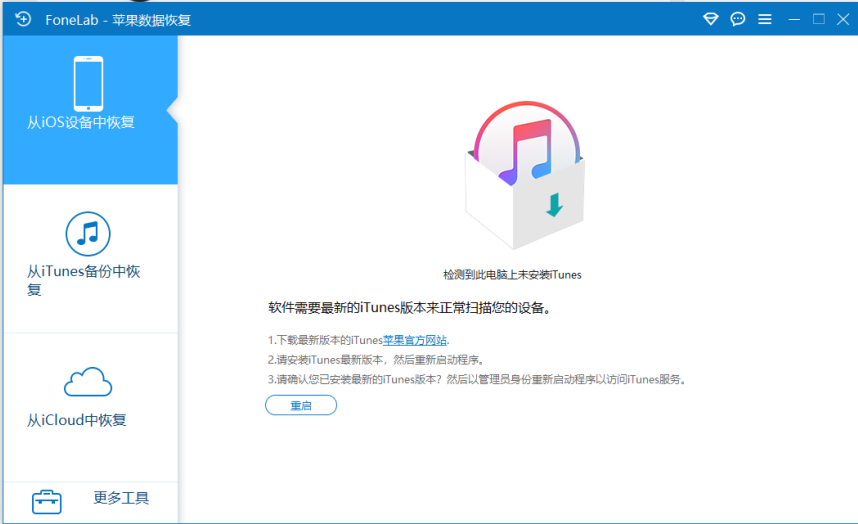Click the text 检测到此电脑上未安装iTunes
Image resolution: width=858 pixels, height=524 pixels.
(x=512, y=275)
